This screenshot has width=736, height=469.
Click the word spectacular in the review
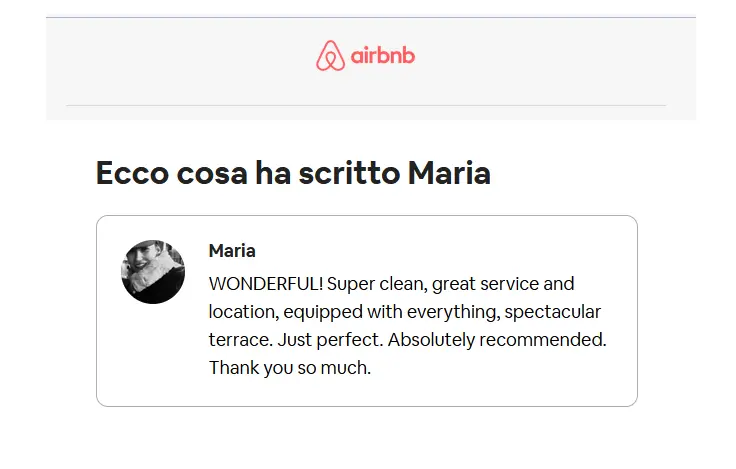pyautogui.click(x=553, y=312)
